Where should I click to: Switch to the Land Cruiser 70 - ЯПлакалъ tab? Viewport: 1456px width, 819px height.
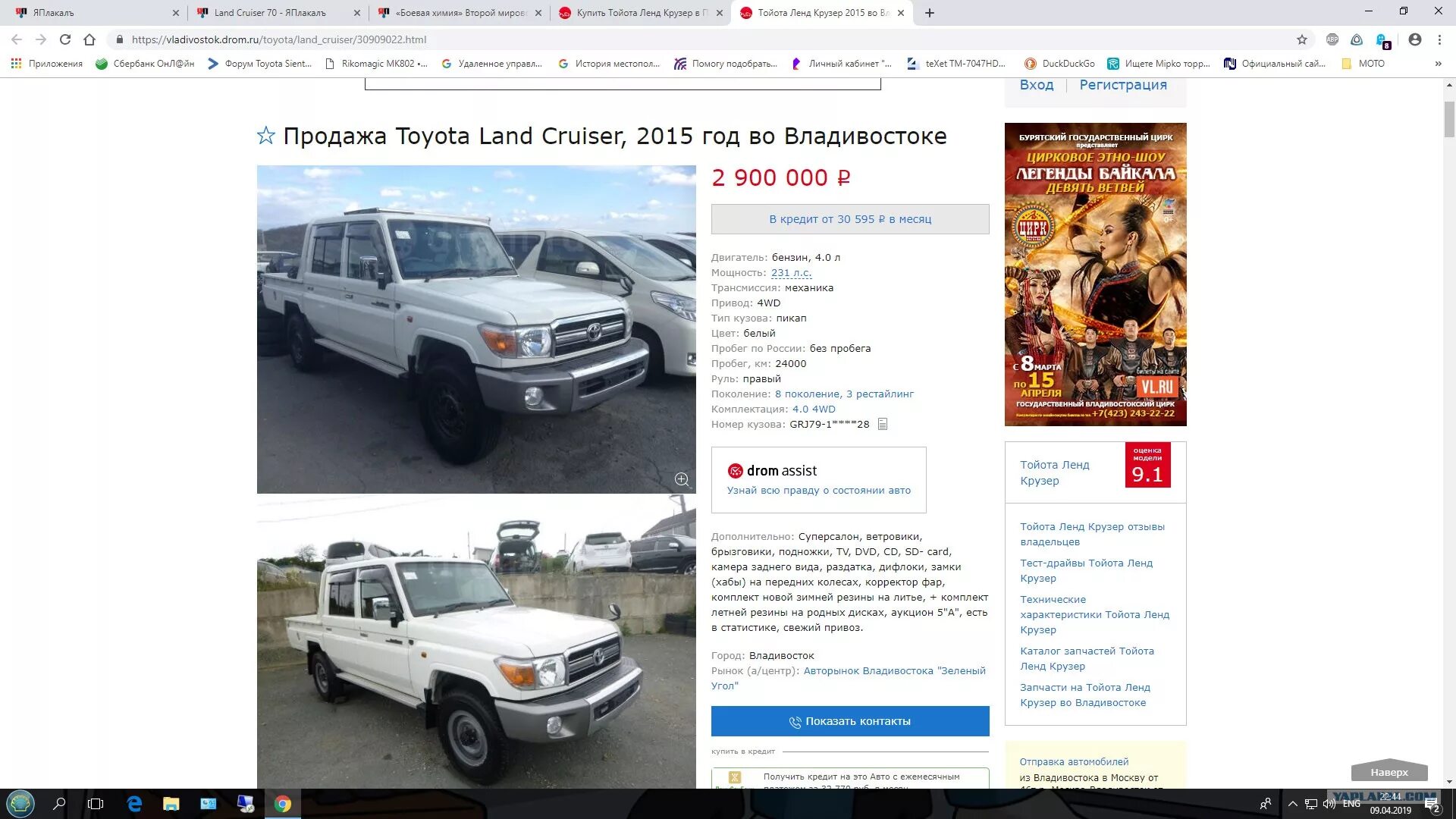(278, 13)
